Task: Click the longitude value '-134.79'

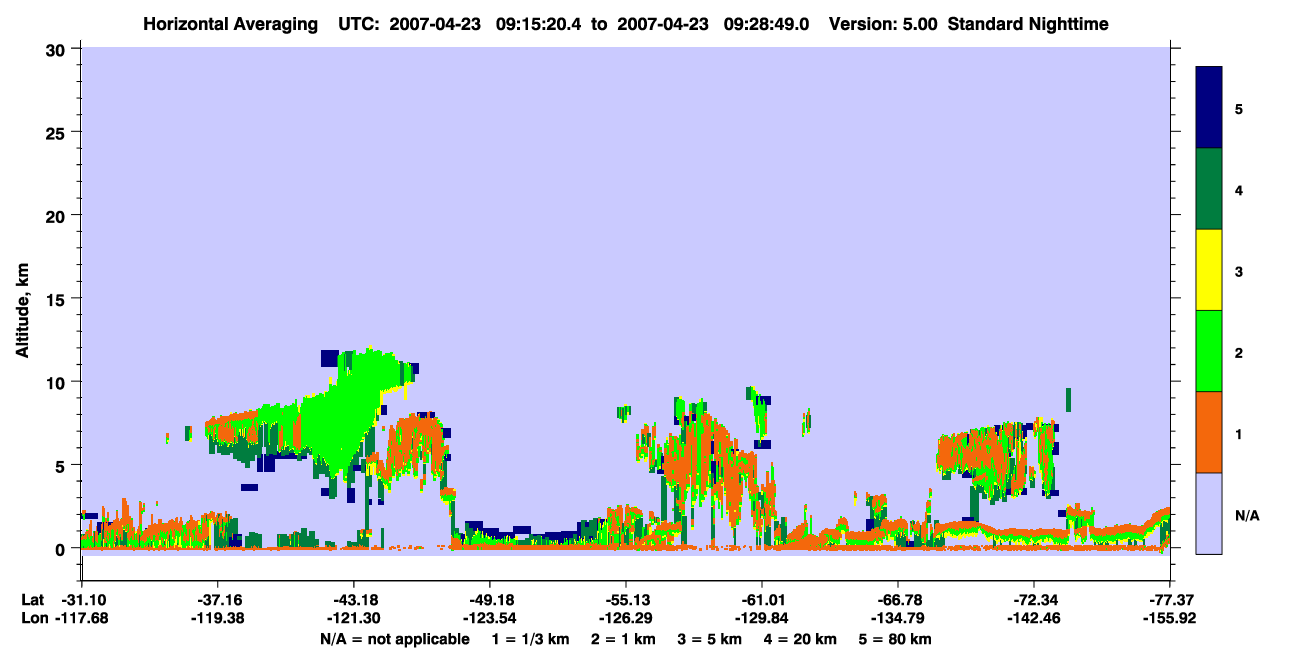Action: [897, 619]
